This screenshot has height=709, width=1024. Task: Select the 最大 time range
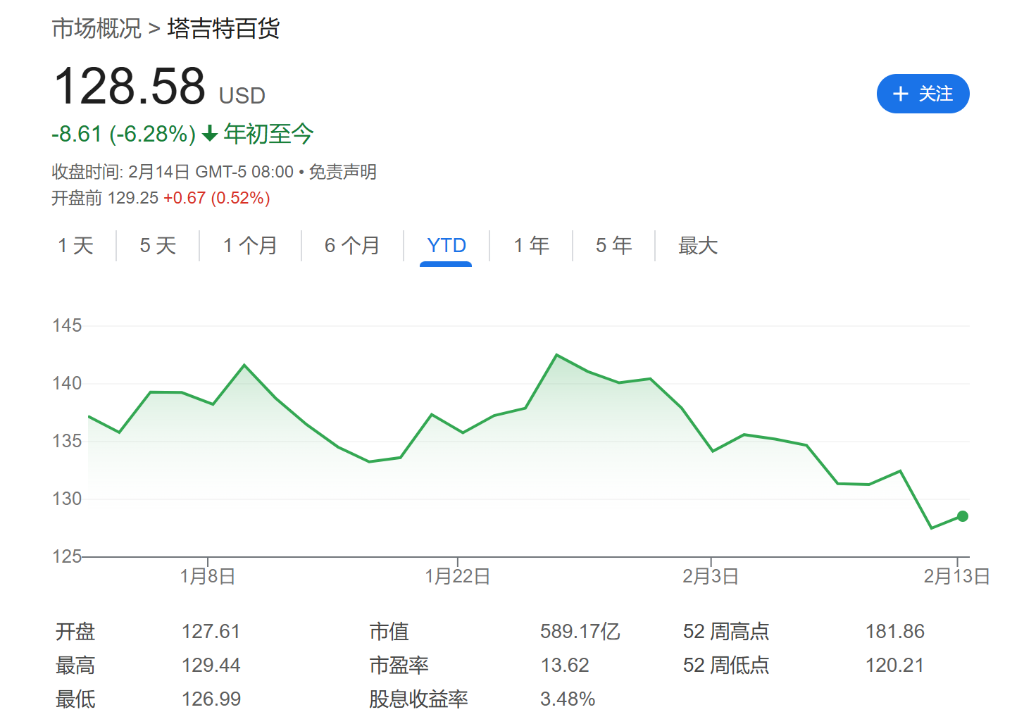point(696,245)
